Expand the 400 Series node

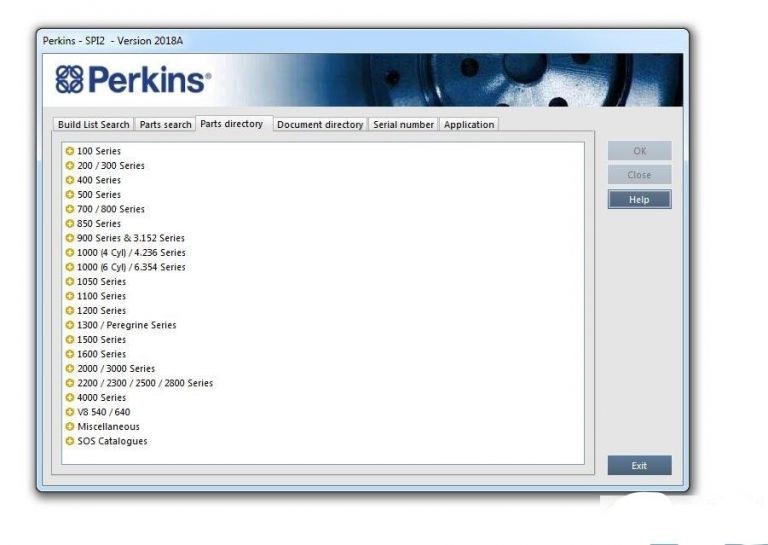click(70, 180)
